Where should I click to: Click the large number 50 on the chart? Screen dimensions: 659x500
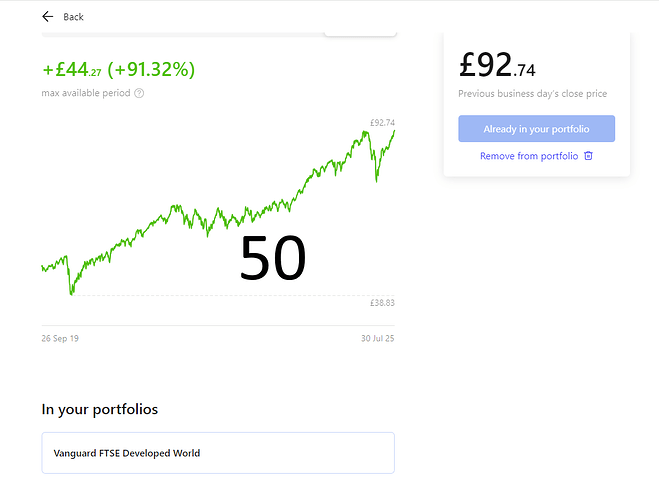[x=272, y=258]
